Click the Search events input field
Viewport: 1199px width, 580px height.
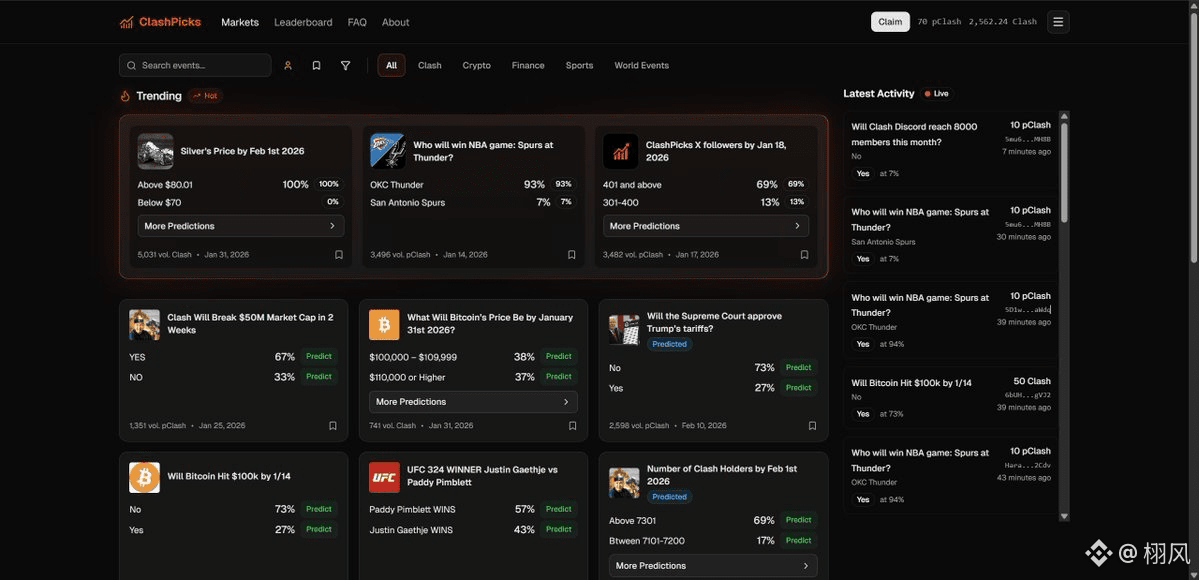pyautogui.click(x=195, y=66)
